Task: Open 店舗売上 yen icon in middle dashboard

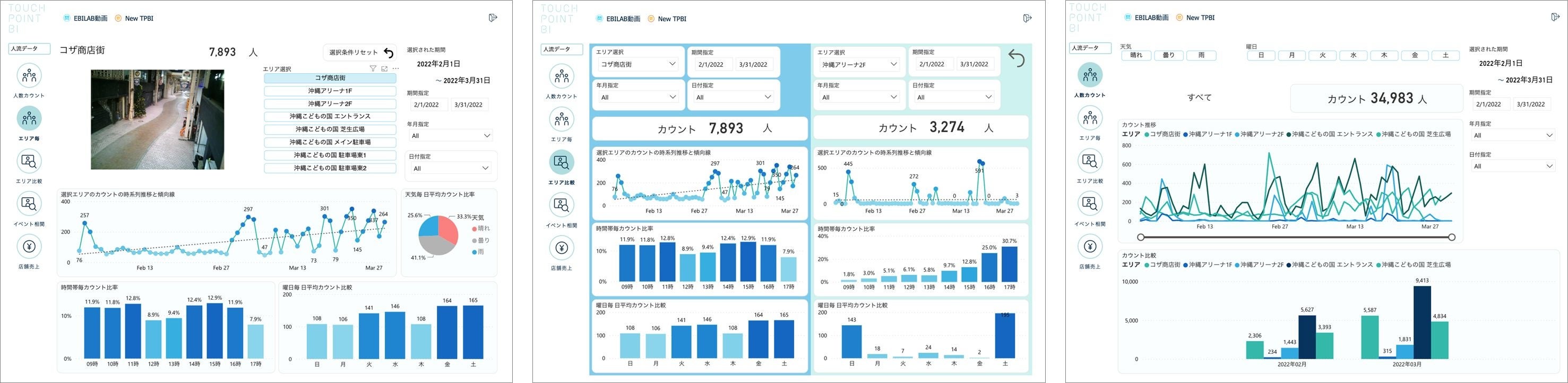Action: [x=561, y=248]
